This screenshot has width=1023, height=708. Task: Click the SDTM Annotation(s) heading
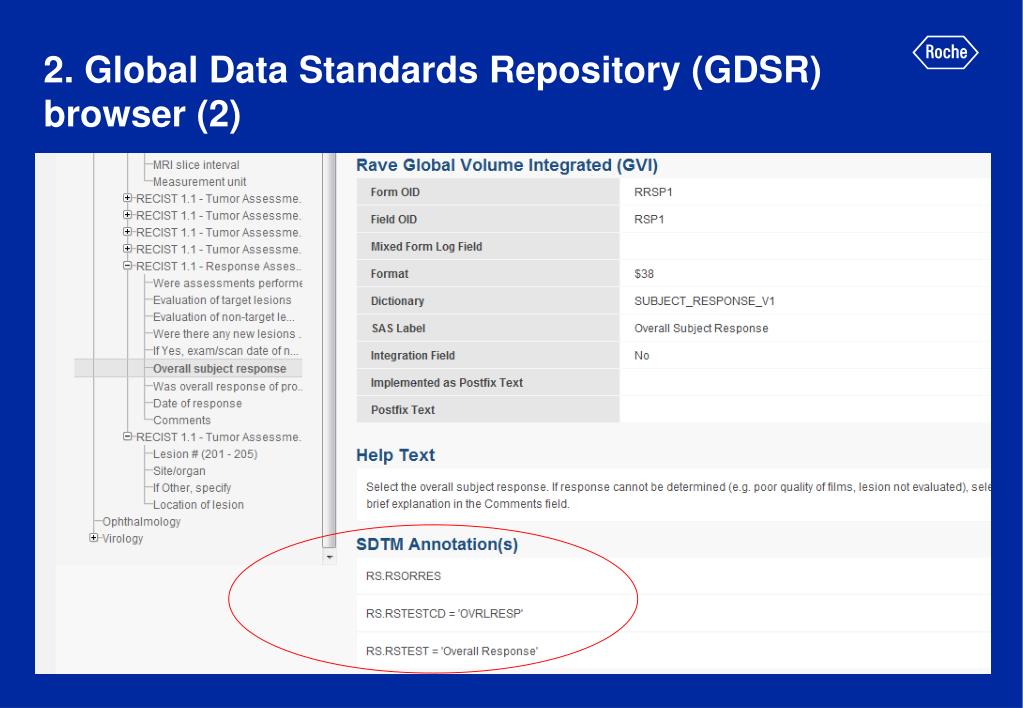point(437,544)
